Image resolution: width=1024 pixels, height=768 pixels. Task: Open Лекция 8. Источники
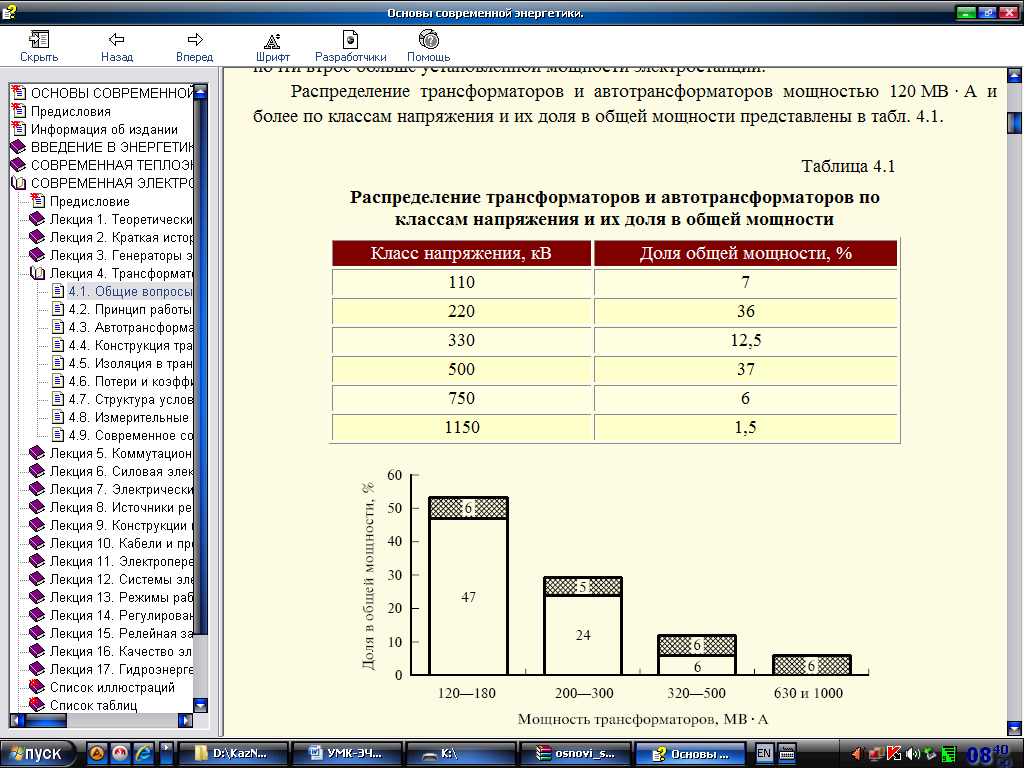121,507
